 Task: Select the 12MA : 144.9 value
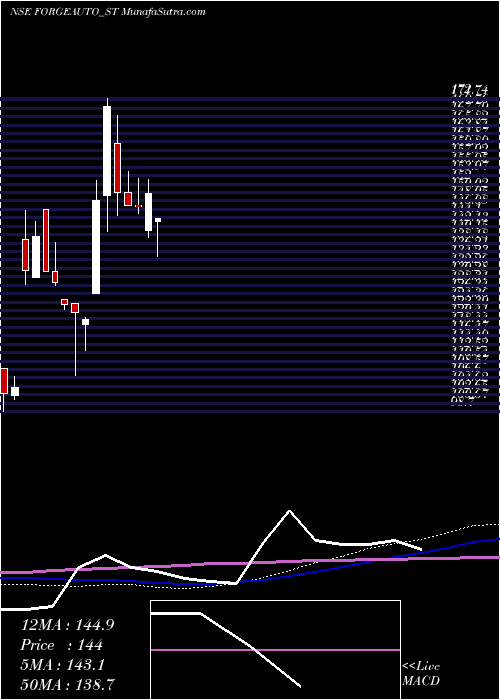click(x=67, y=625)
